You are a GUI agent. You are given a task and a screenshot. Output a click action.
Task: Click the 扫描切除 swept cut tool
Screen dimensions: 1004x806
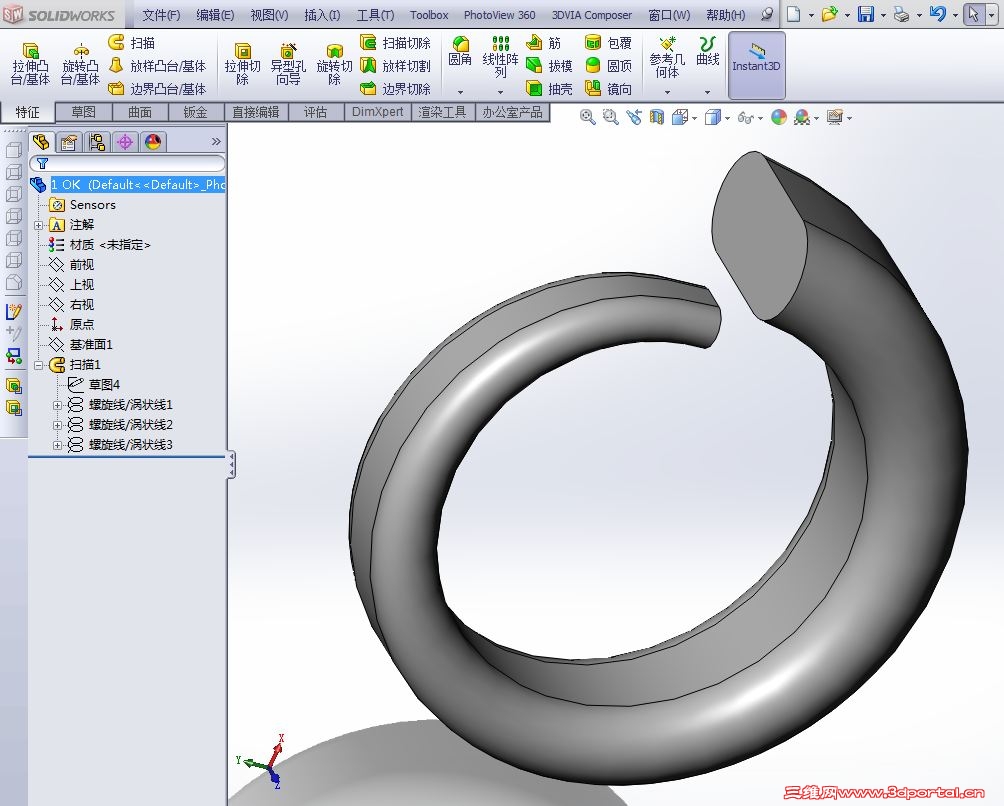(x=395, y=43)
